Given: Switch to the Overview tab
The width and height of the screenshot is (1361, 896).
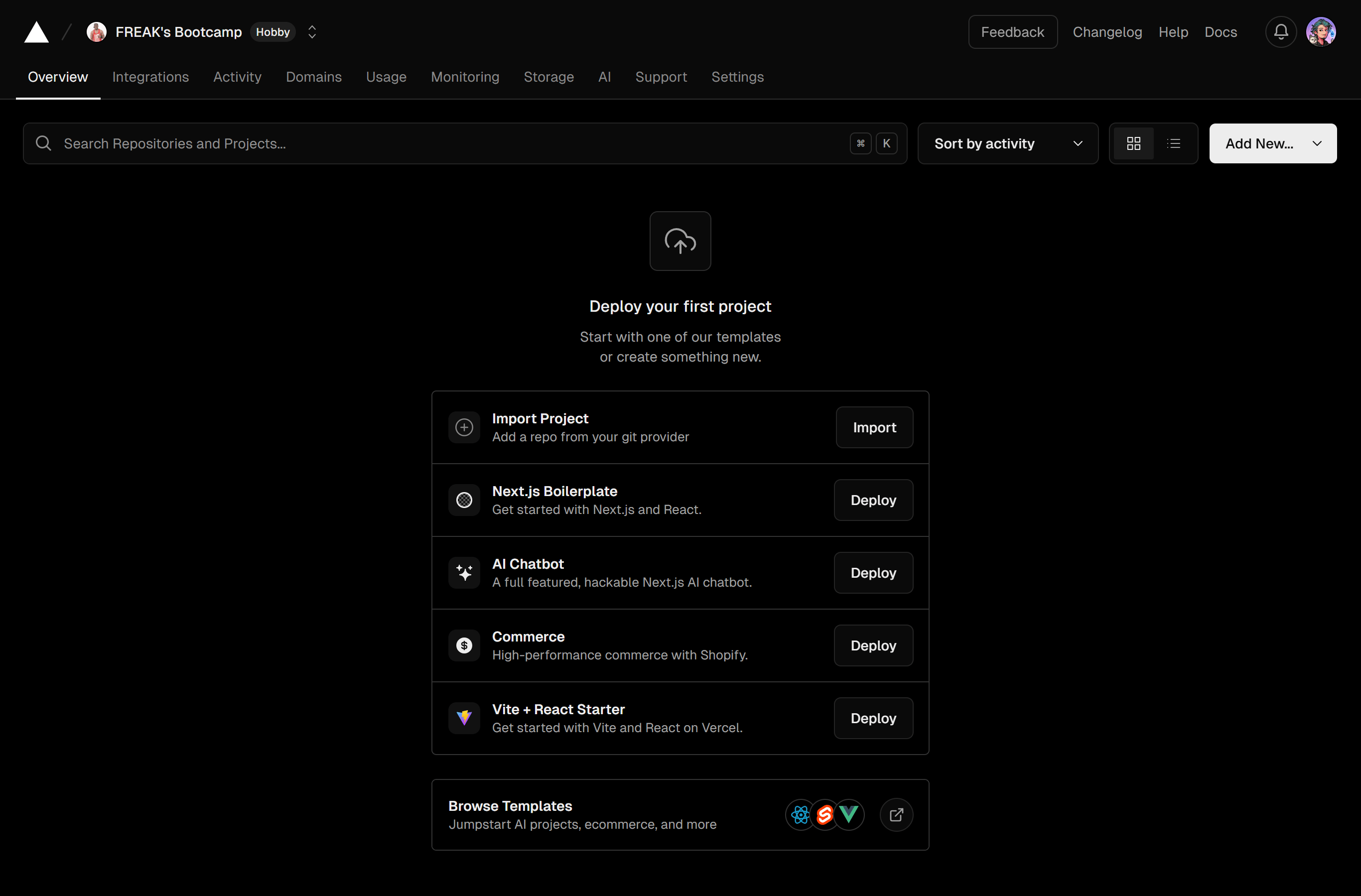Looking at the screenshot, I should [x=58, y=77].
